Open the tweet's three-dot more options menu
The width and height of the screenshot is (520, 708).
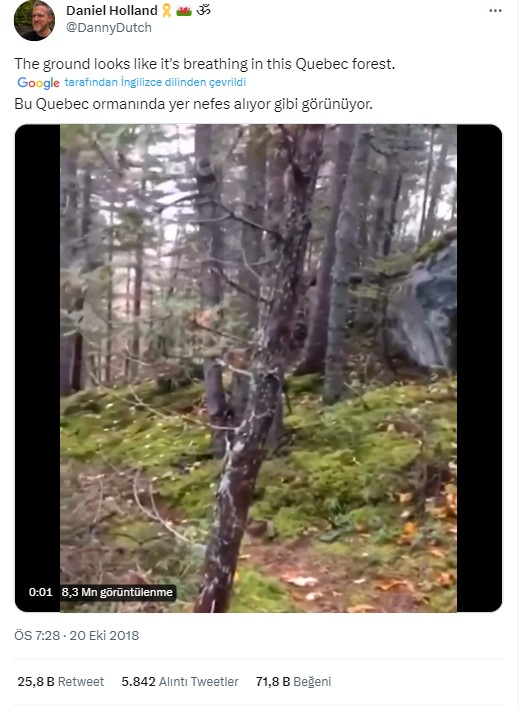(495, 11)
